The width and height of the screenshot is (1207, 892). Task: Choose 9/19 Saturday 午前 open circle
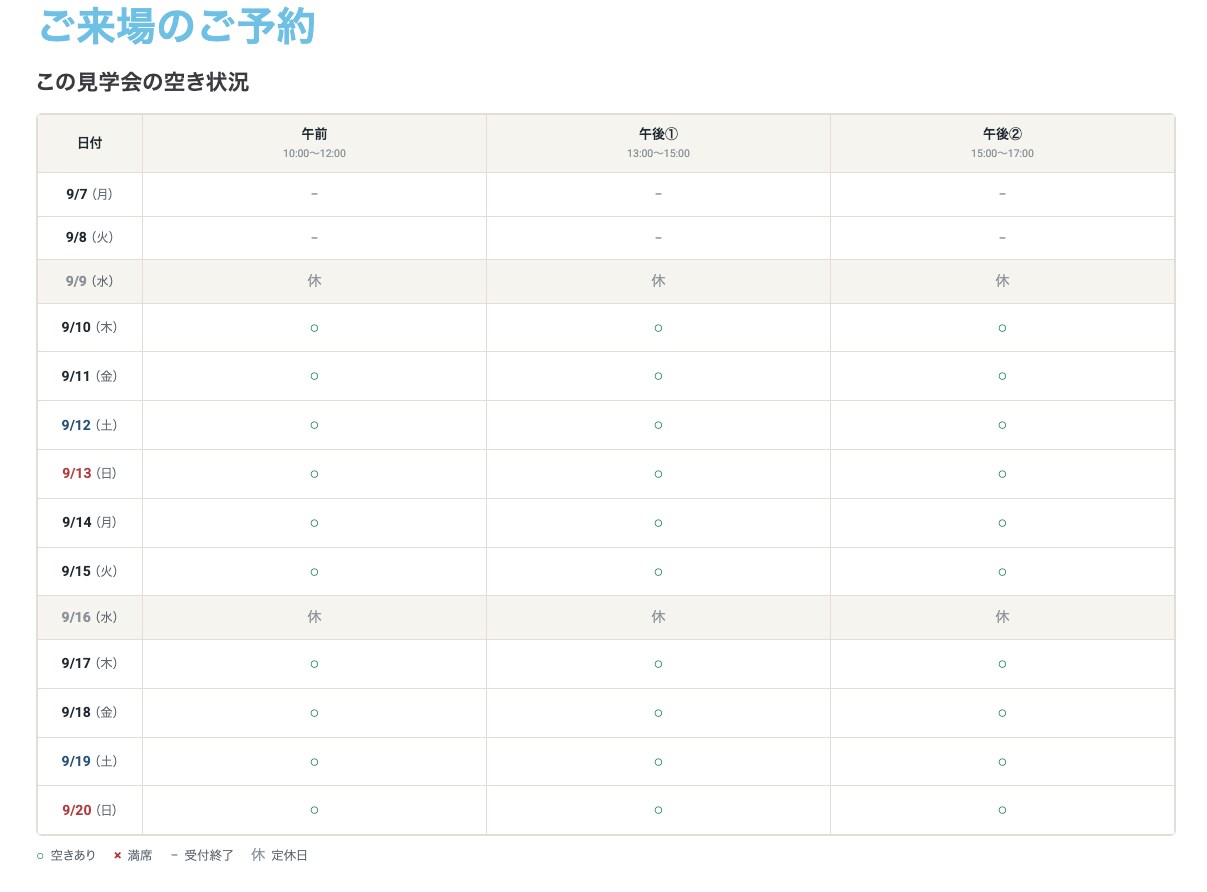tap(314, 762)
